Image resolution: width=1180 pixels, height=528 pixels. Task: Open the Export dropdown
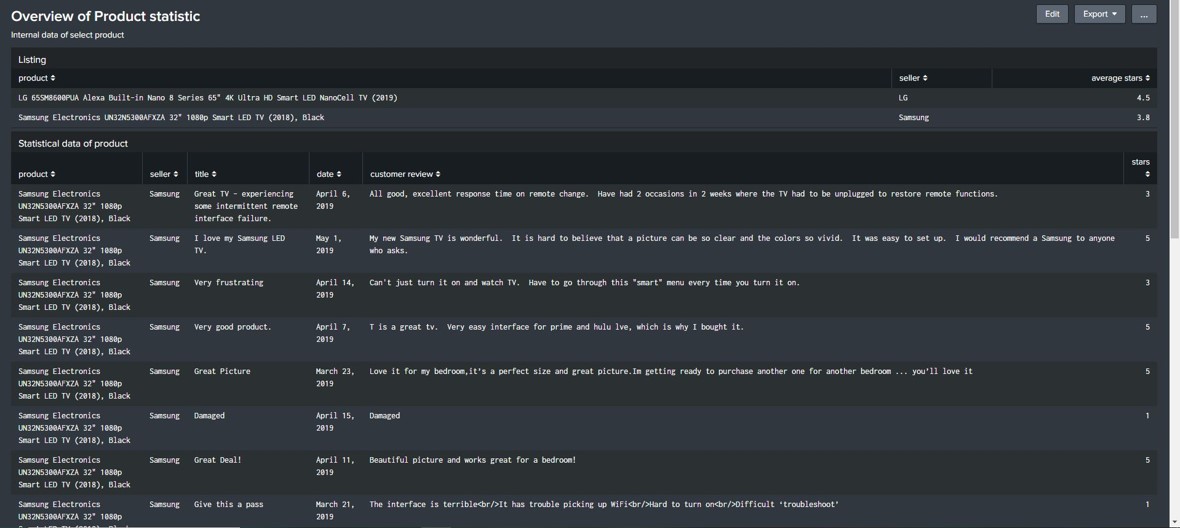coord(1099,14)
